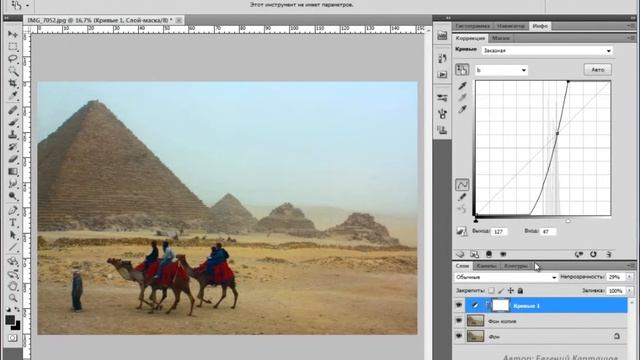Select the Gradient tool

13,171
